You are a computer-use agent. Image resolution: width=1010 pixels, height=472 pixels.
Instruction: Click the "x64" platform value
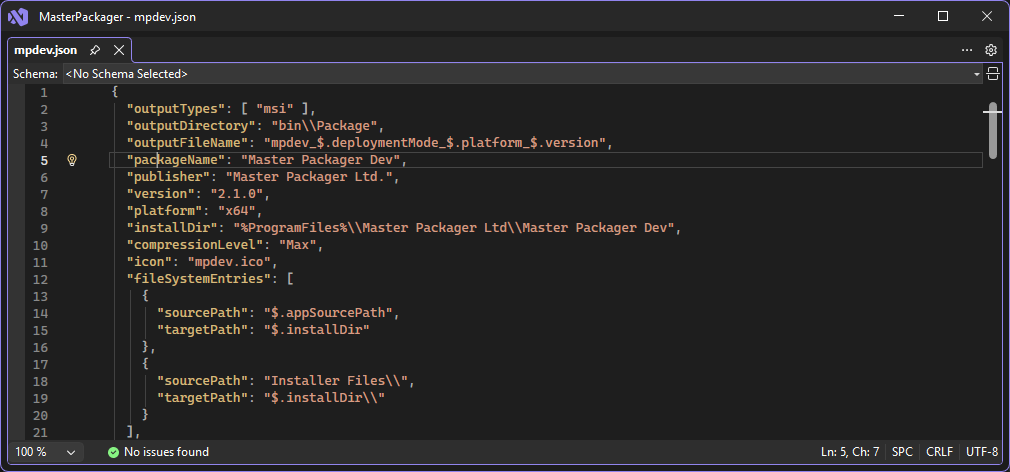(x=236, y=211)
